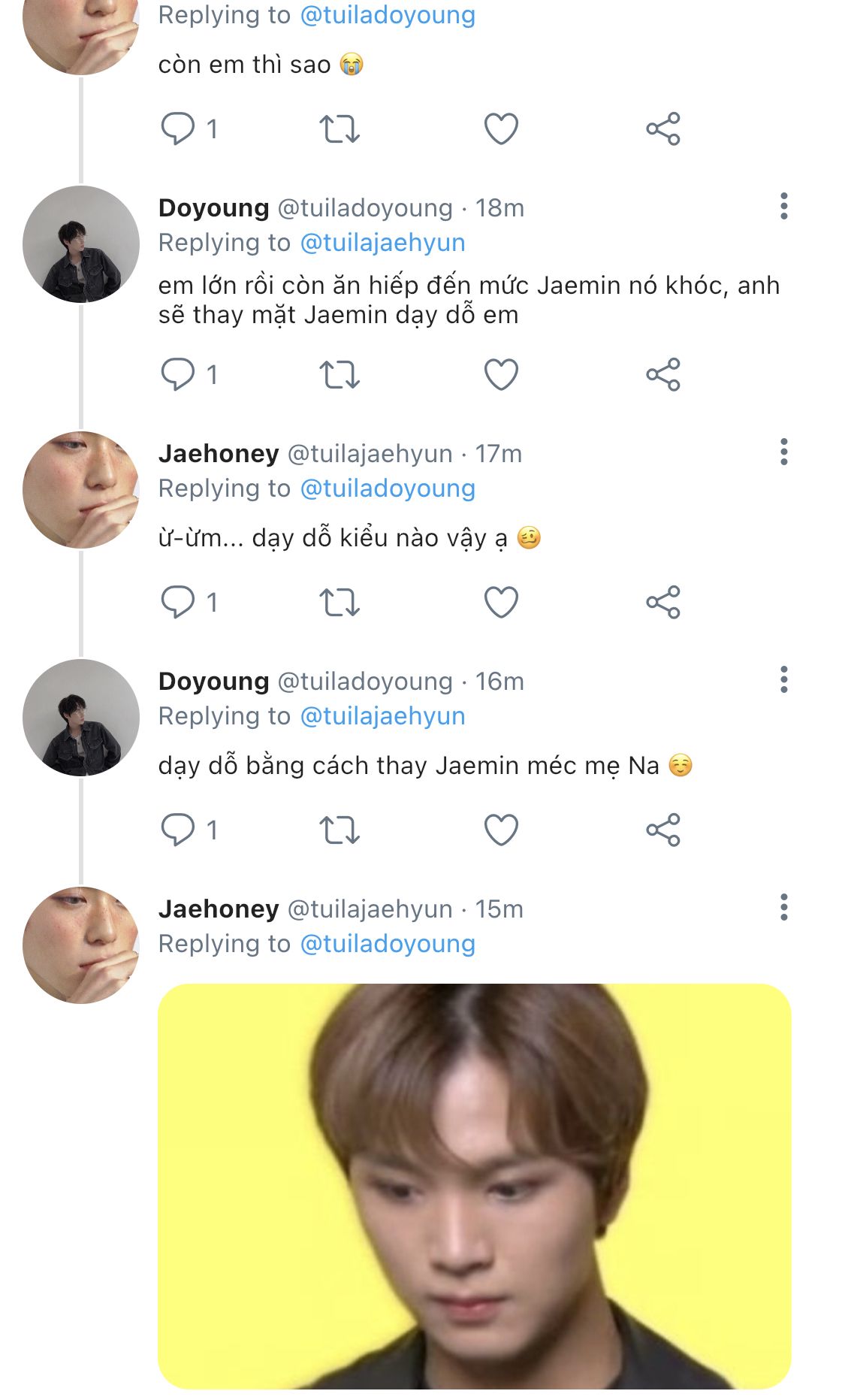The width and height of the screenshot is (845, 1400).
Task: Share Doyoung's 18m tweet
Action: pyautogui.click(x=662, y=374)
